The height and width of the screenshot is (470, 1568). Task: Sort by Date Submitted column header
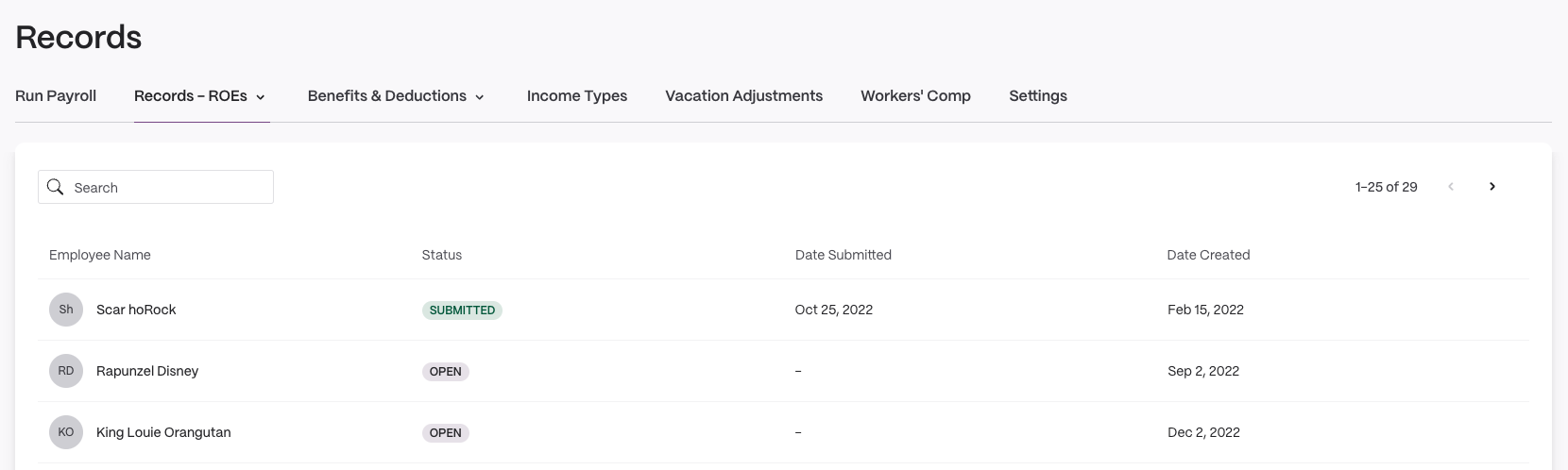(x=844, y=255)
